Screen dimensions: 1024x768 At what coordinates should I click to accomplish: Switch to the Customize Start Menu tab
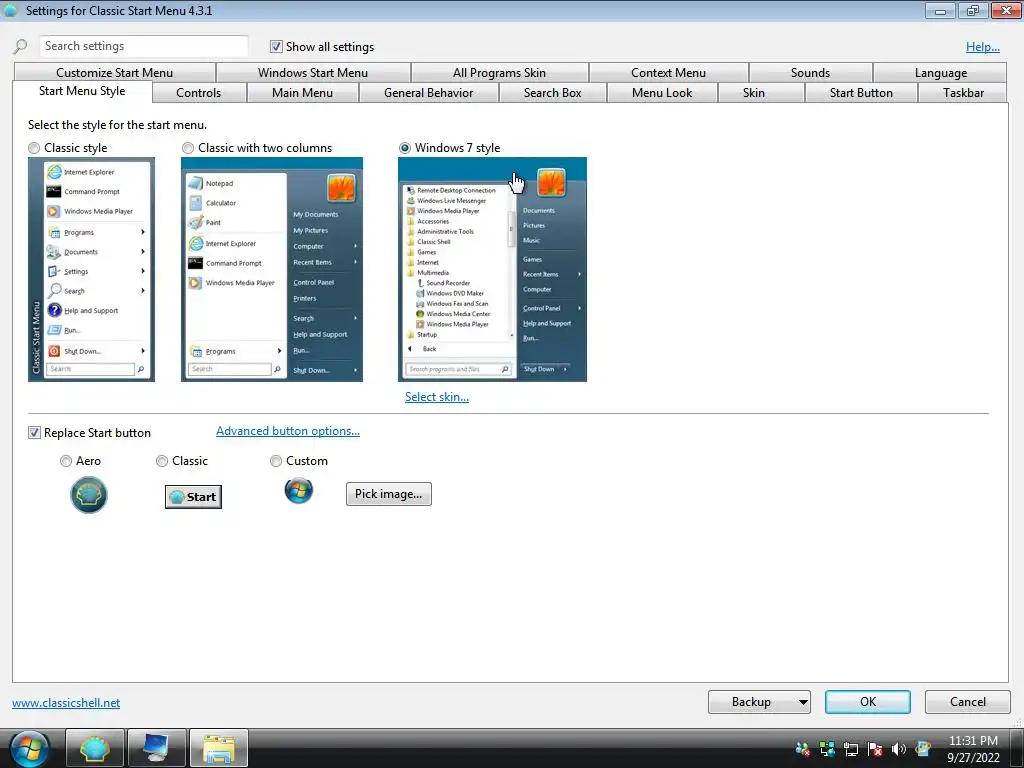pos(114,72)
